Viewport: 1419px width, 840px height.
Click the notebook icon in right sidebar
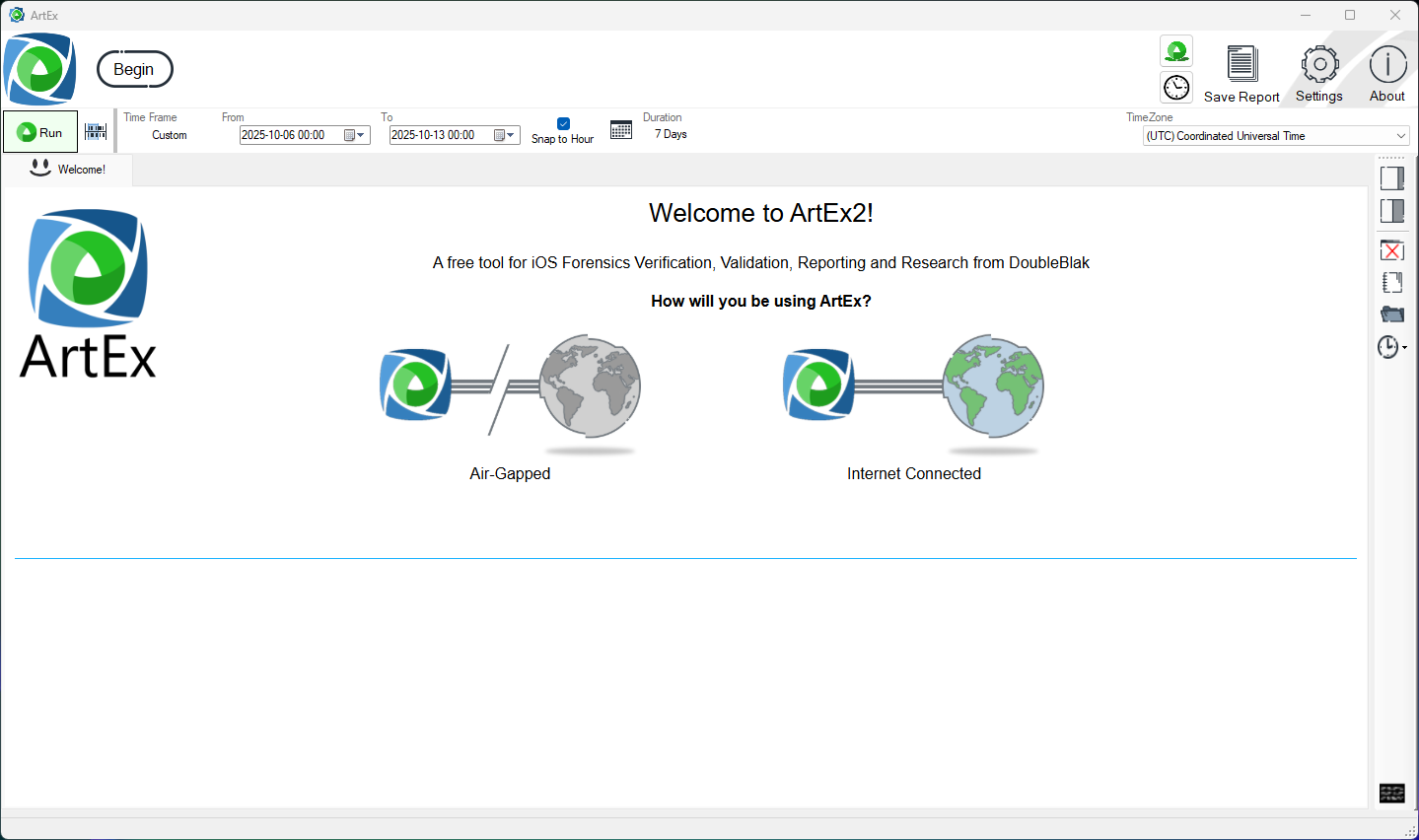click(x=1391, y=283)
